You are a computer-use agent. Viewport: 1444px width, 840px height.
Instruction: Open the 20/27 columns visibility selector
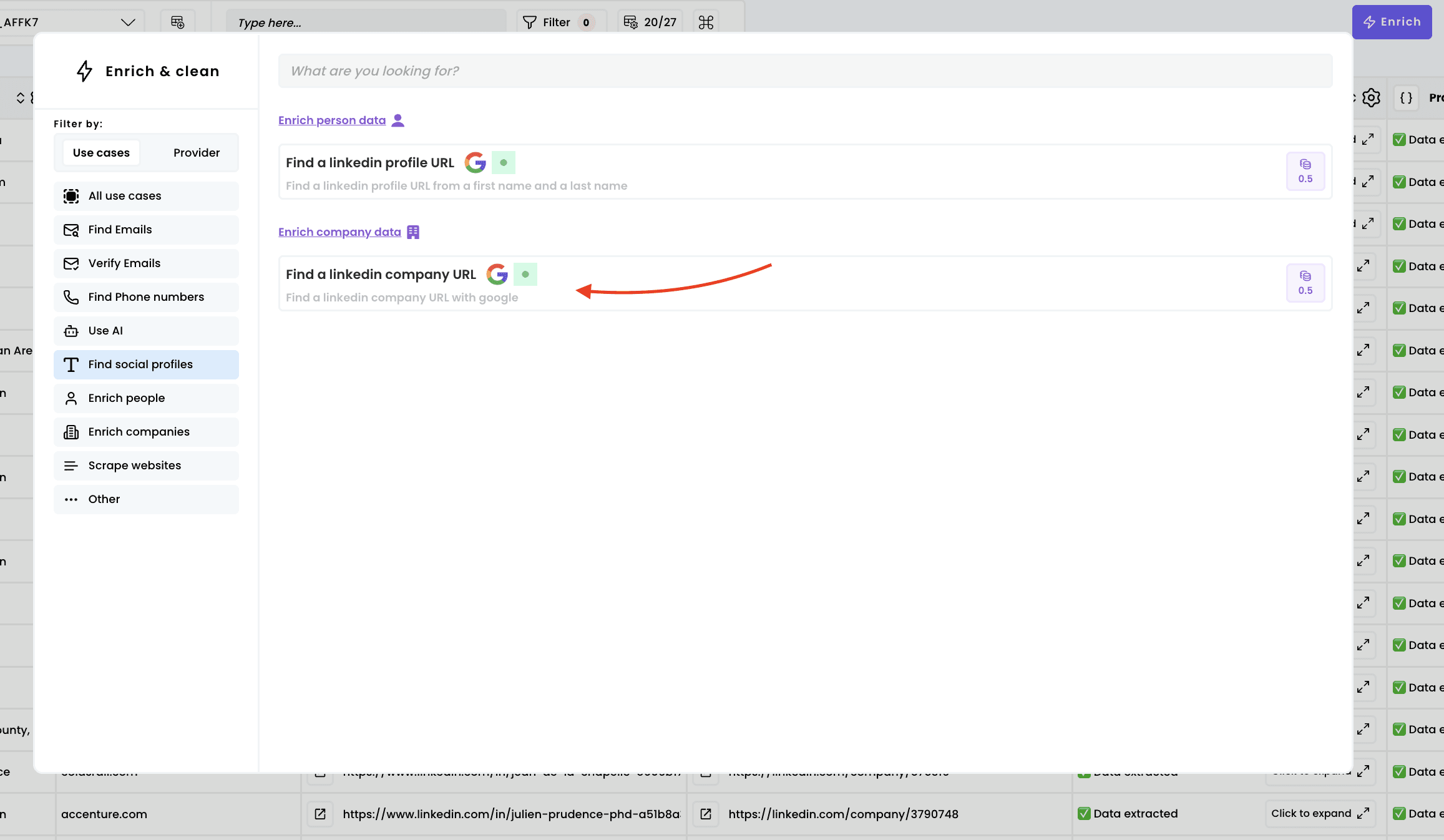pos(650,22)
